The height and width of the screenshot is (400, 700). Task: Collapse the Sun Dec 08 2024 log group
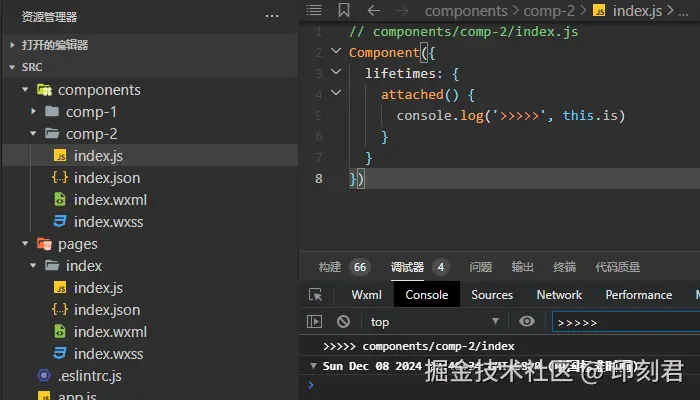tap(313, 366)
